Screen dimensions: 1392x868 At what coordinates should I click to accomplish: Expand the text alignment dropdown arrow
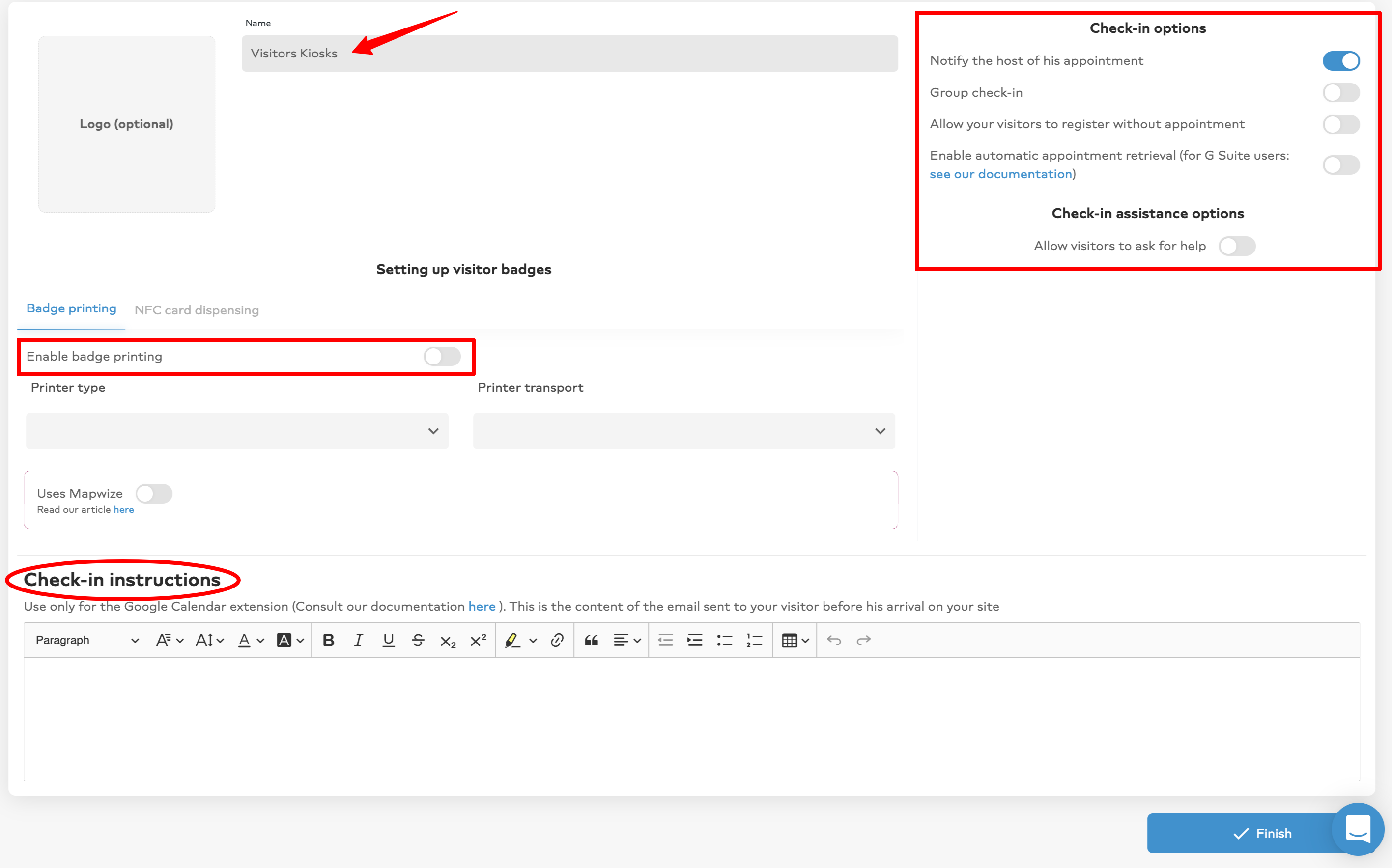pos(637,641)
